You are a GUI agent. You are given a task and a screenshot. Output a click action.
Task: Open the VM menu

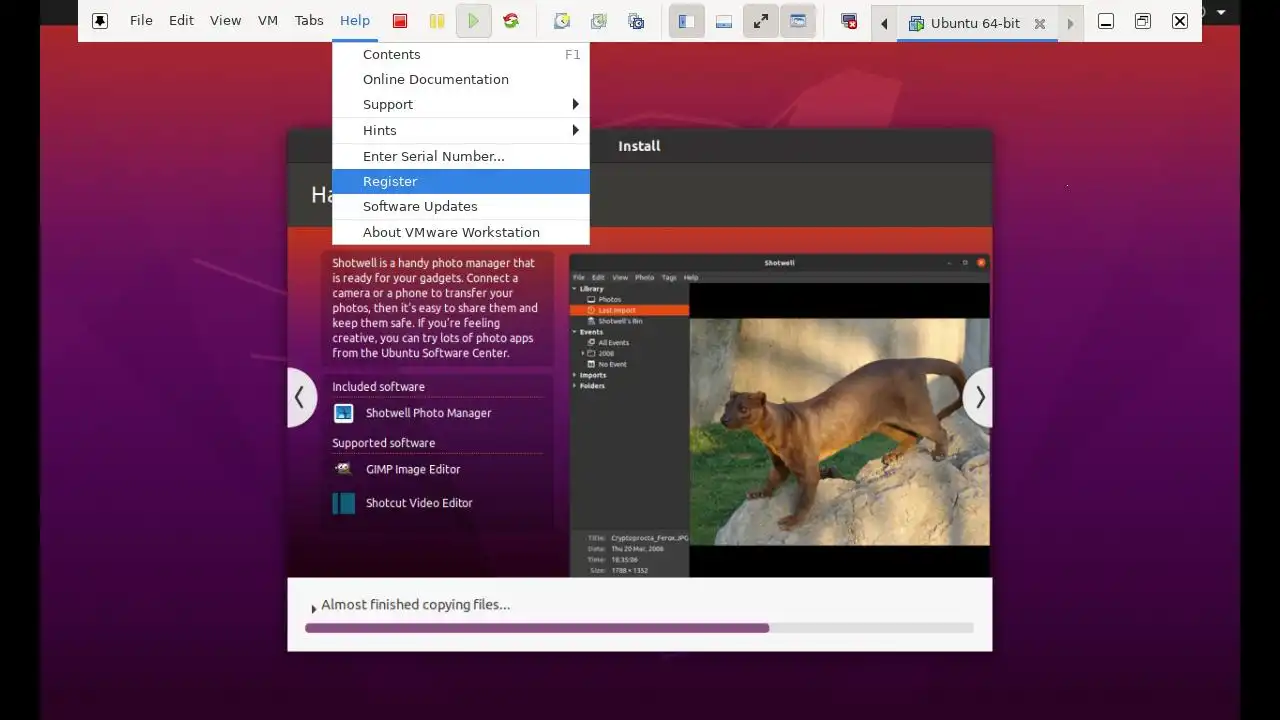tap(268, 21)
